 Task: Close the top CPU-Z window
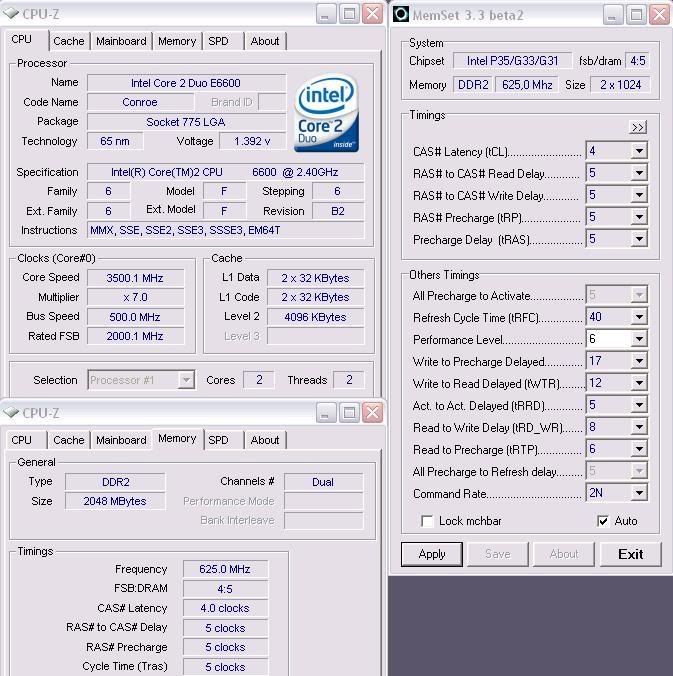[372, 14]
